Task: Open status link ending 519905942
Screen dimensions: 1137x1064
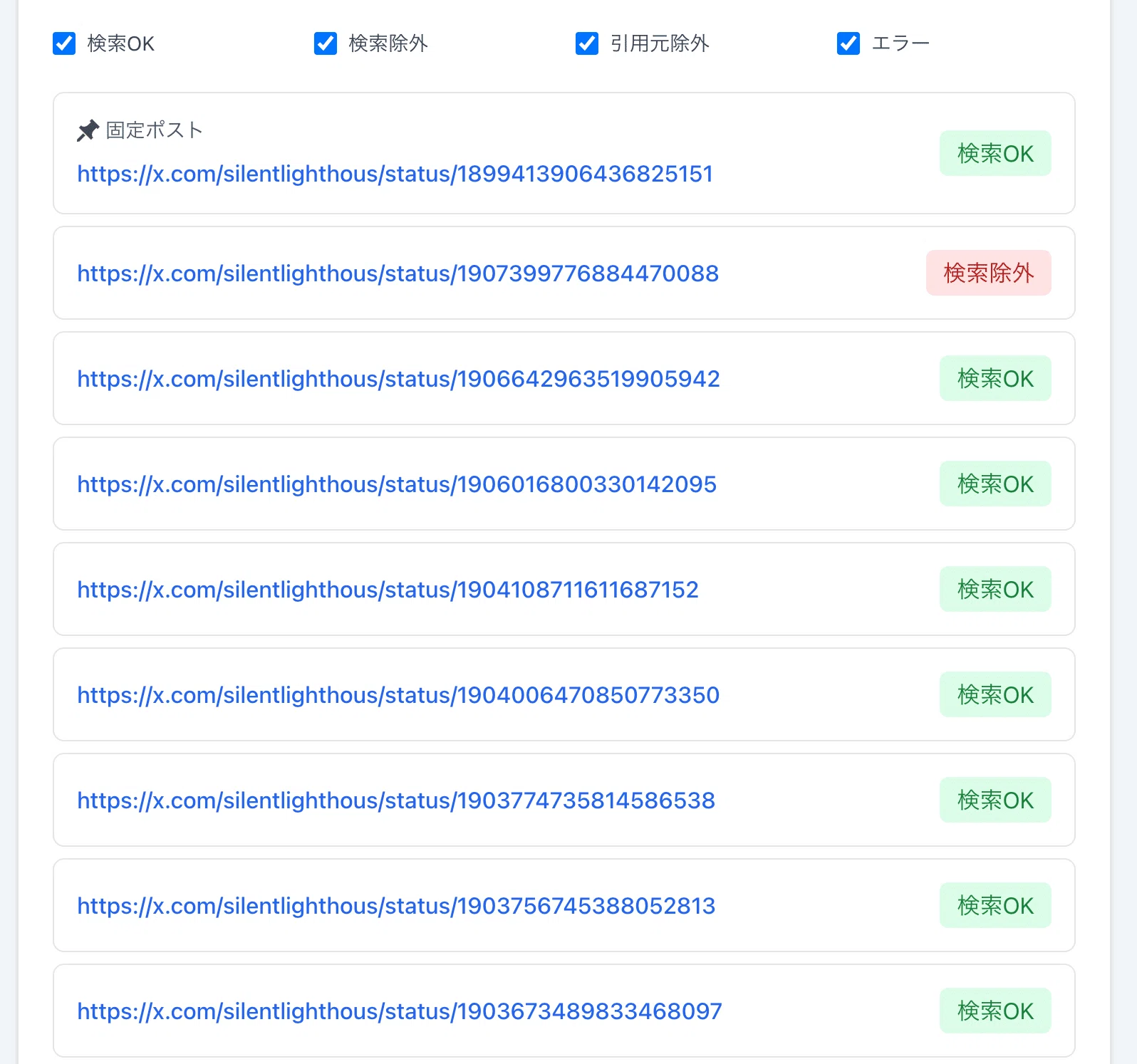Action: coord(399,379)
